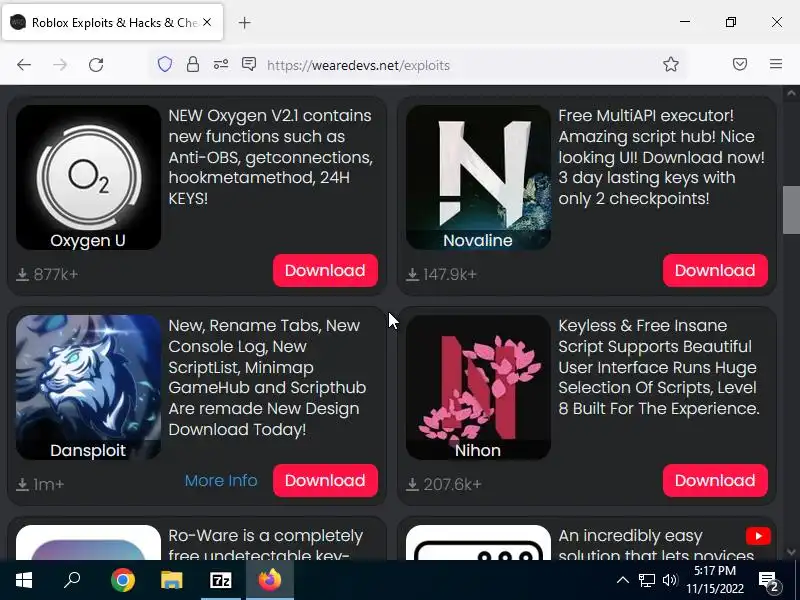Open the notification center

(x=768, y=581)
